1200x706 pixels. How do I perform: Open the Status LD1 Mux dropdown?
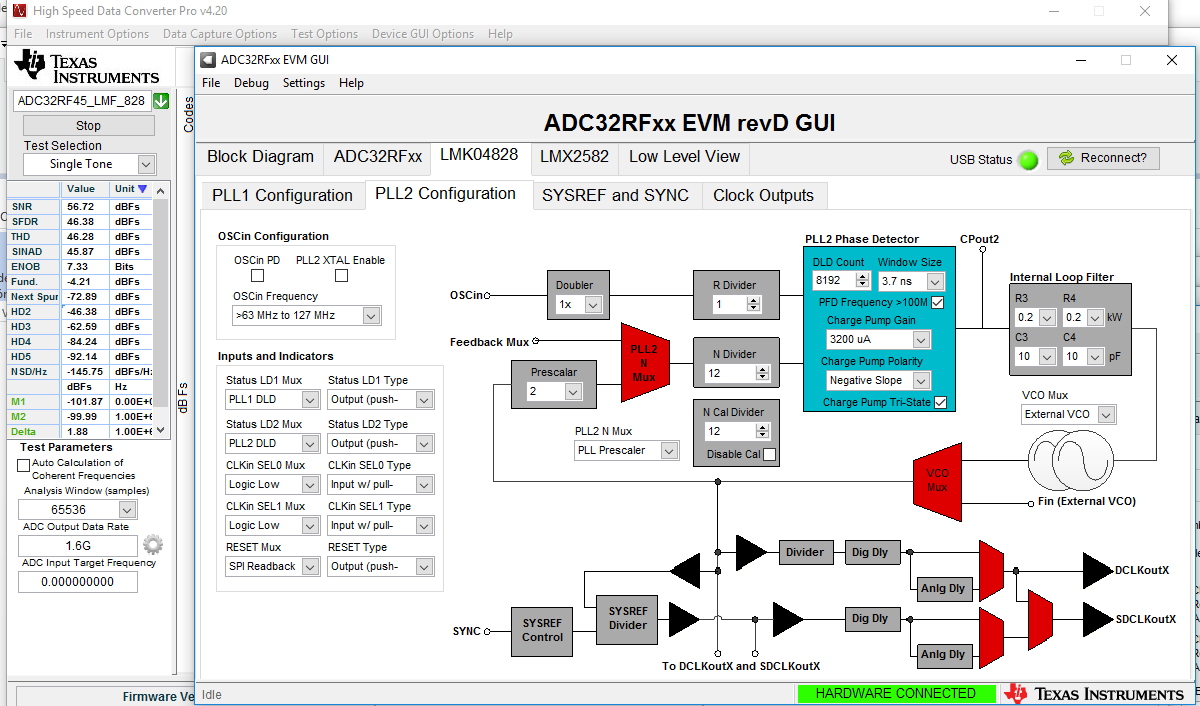tap(310, 401)
